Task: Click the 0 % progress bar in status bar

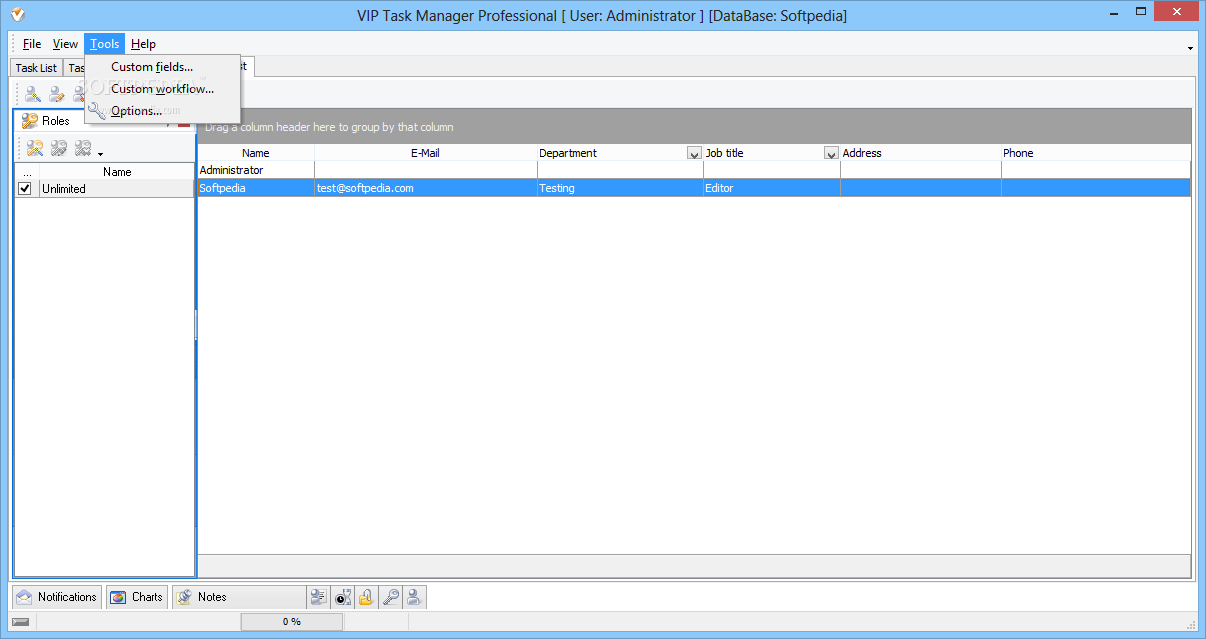Action: [x=292, y=622]
